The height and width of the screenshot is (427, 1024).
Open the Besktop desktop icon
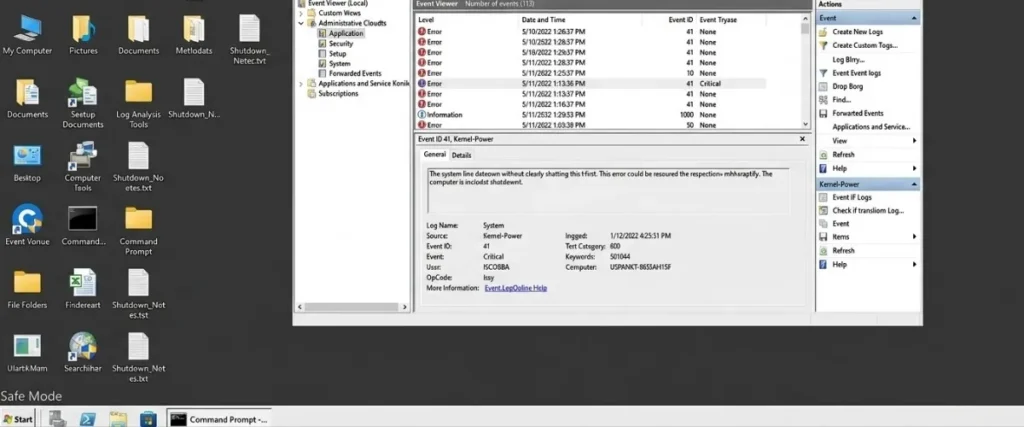click(x=27, y=163)
